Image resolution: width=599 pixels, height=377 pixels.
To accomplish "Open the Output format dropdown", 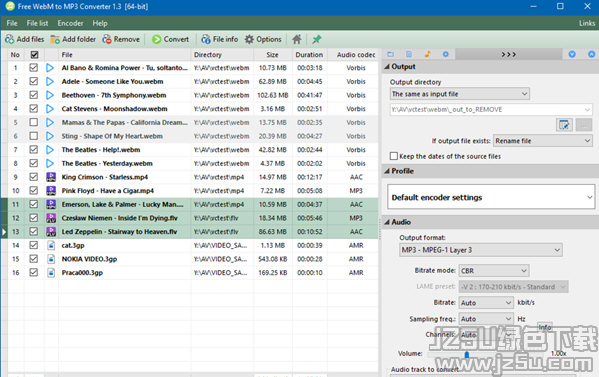I will pos(481,250).
